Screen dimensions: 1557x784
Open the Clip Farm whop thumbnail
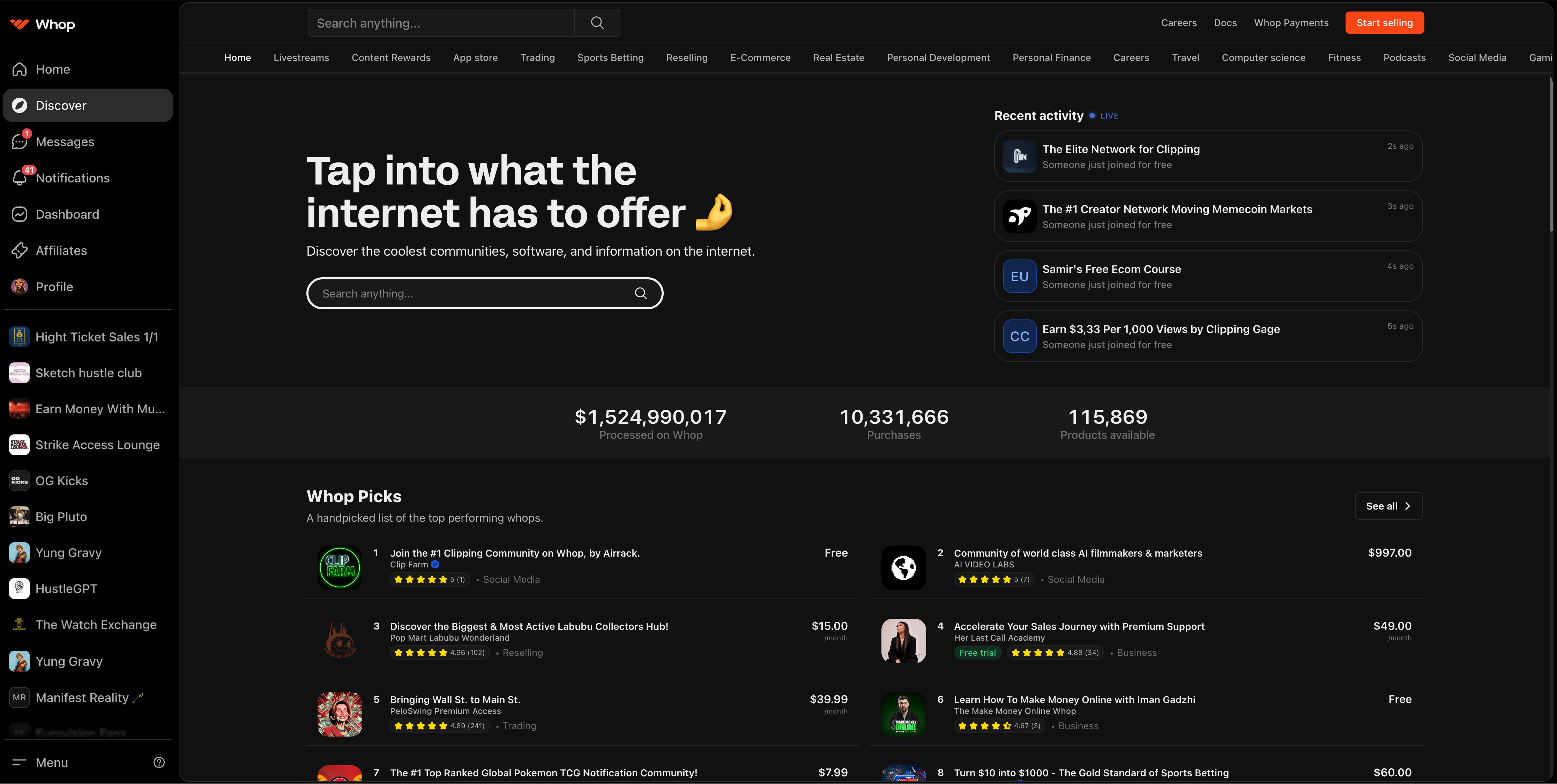pyautogui.click(x=340, y=567)
